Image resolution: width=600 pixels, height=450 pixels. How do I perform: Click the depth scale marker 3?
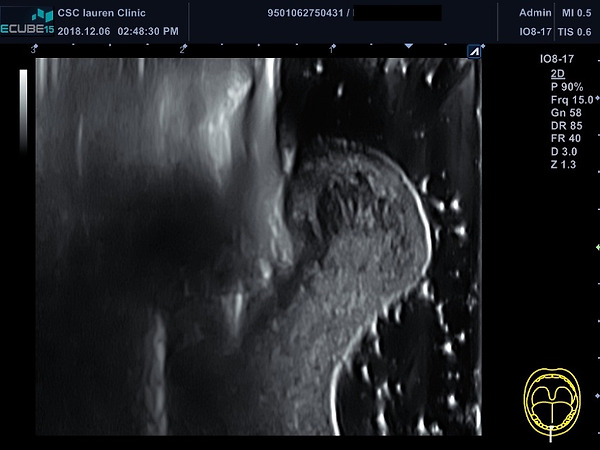(34, 49)
